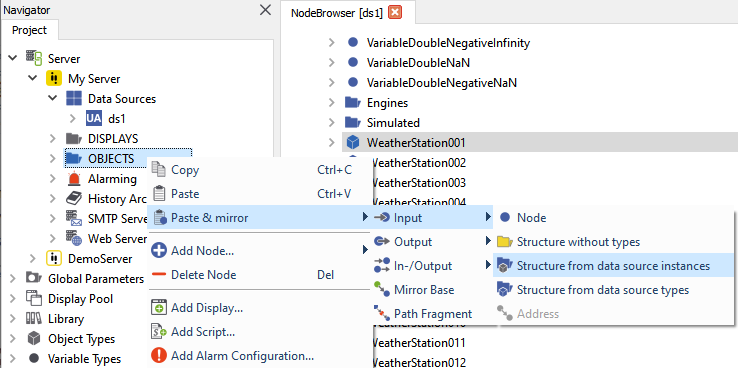Open the Paste & mirror submenu

click(x=260, y=217)
